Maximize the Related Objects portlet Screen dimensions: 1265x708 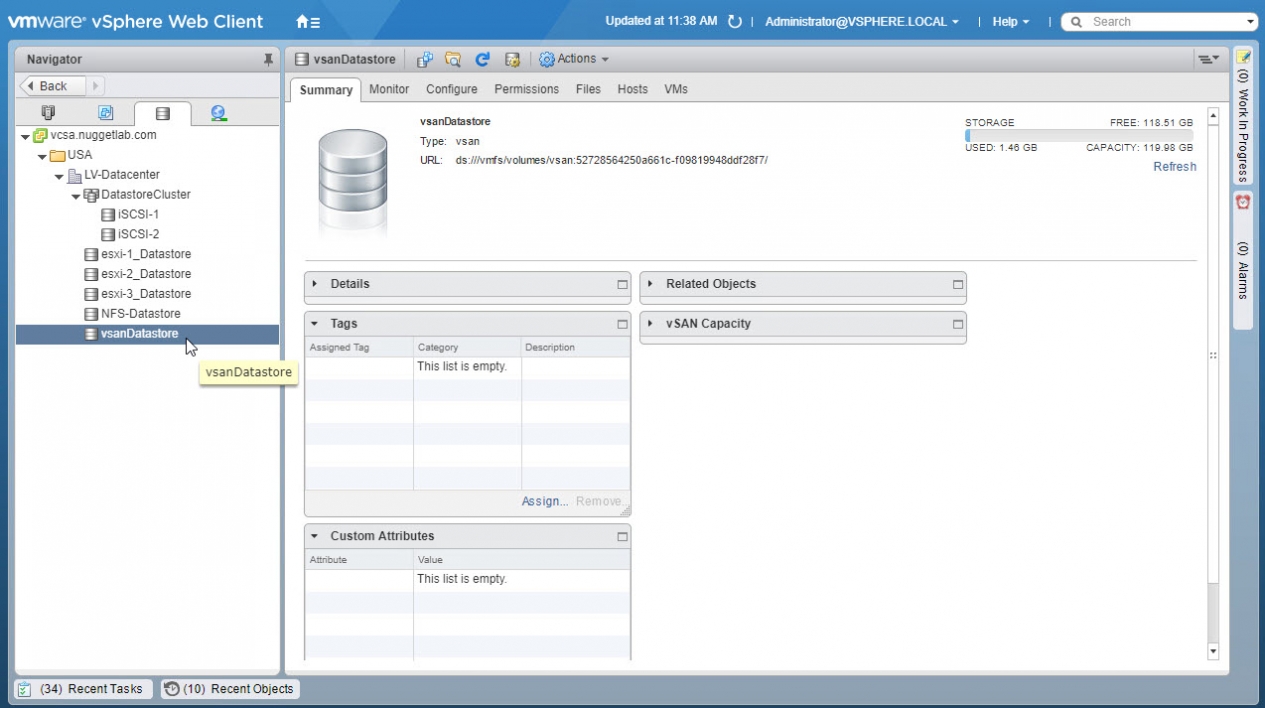pyautogui.click(x=958, y=284)
